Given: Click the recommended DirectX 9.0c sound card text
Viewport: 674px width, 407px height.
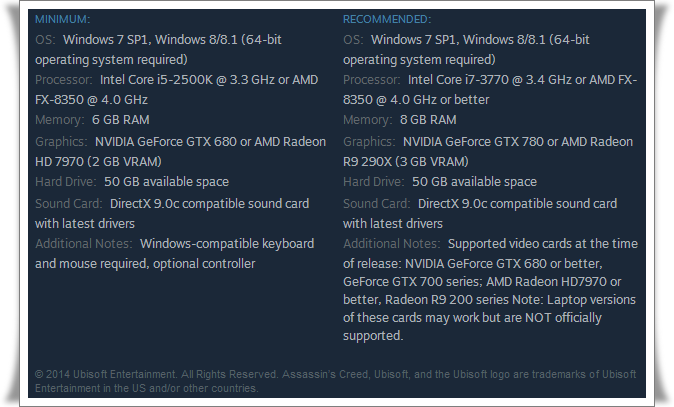Looking at the screenshot, I should [517, 203].
